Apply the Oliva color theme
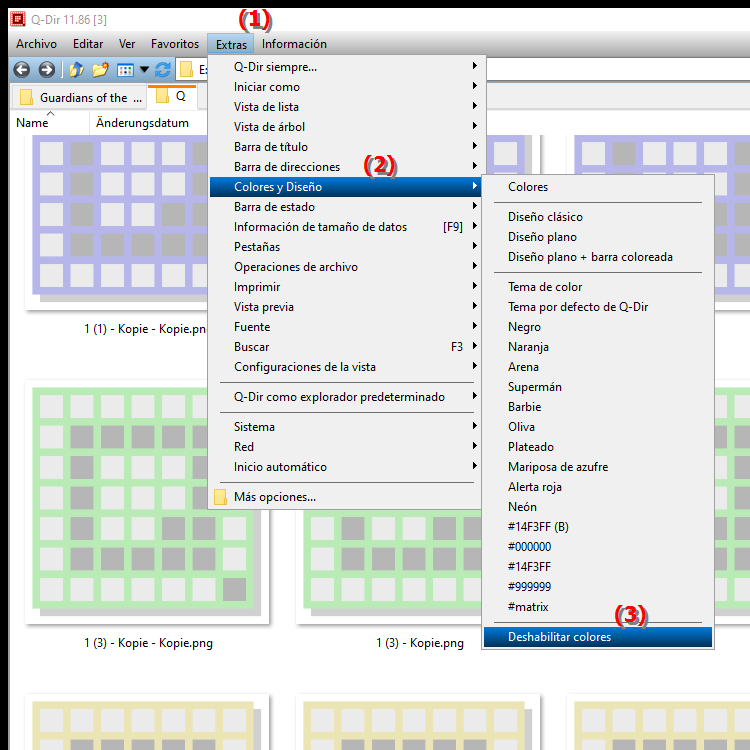750x750 pixels. point(598,427)
